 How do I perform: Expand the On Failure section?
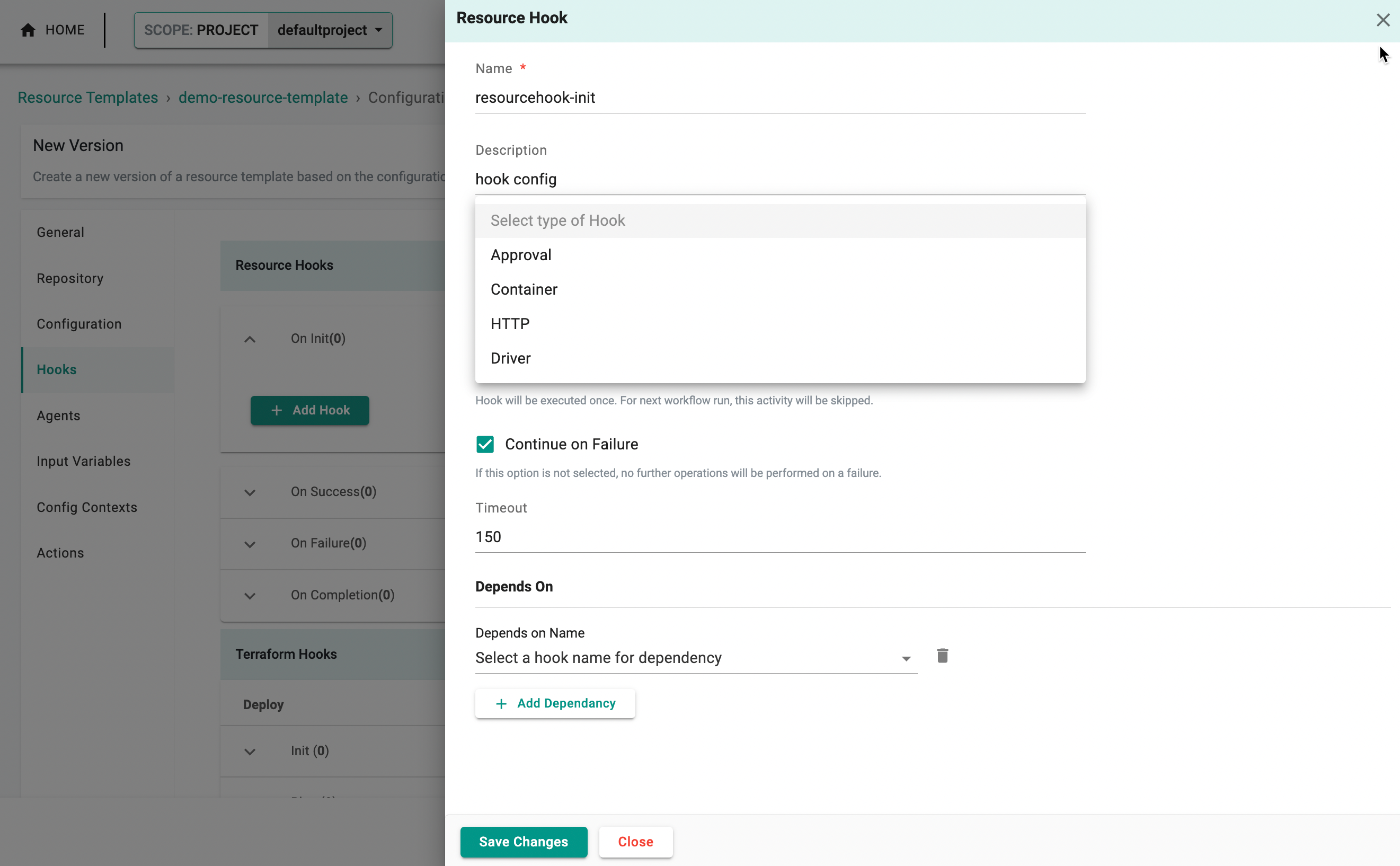[x=250, y=543]
